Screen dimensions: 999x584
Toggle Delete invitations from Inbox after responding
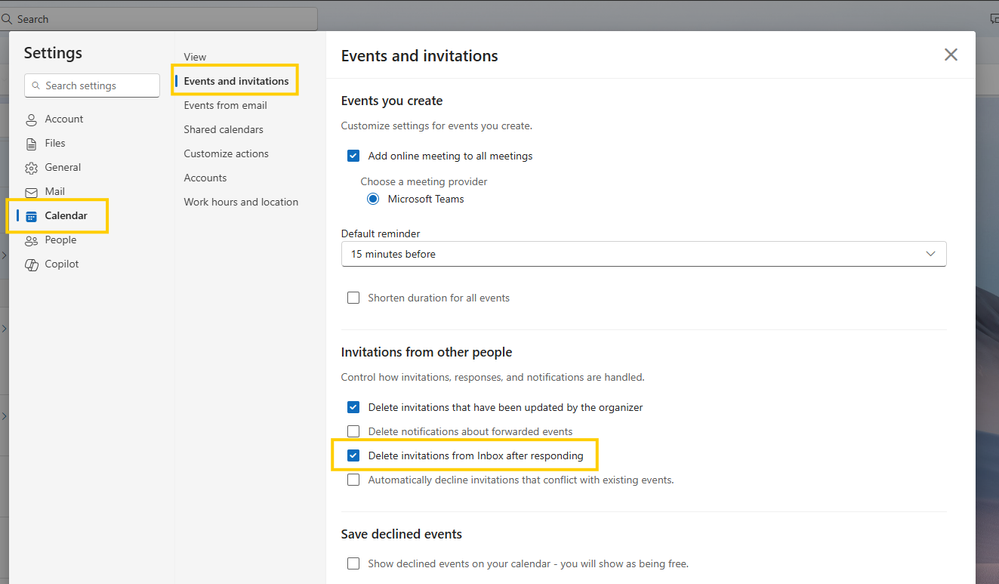pos(353,456)
